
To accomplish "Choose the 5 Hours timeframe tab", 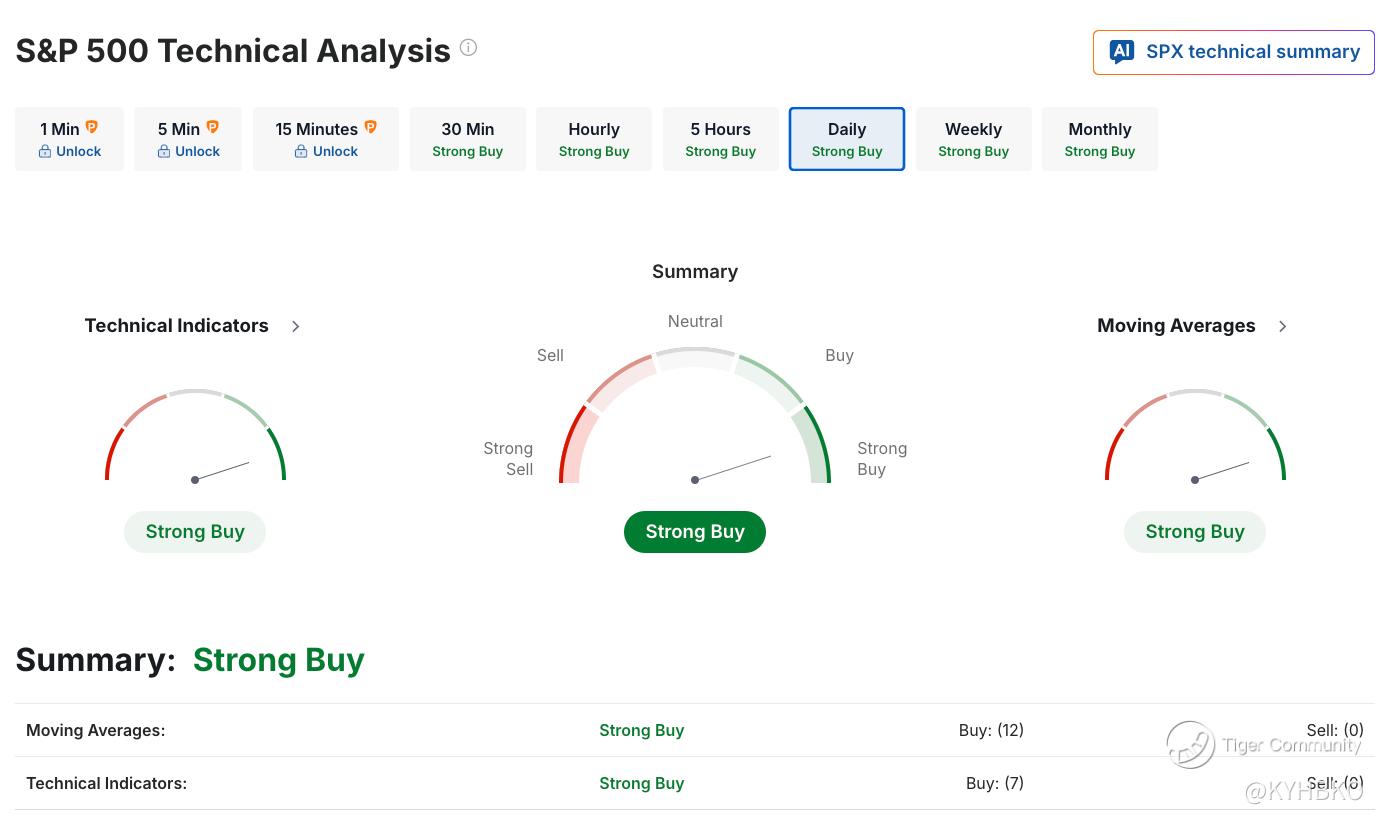I will coord(720,139).
